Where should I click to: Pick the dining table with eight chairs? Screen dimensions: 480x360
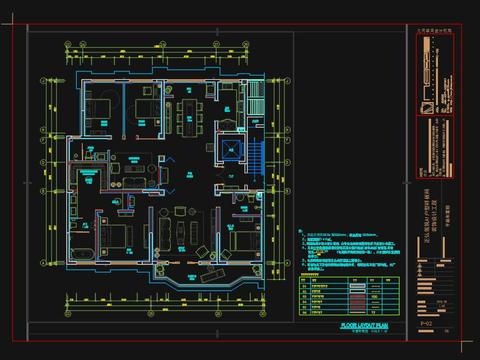pos(189,117)
